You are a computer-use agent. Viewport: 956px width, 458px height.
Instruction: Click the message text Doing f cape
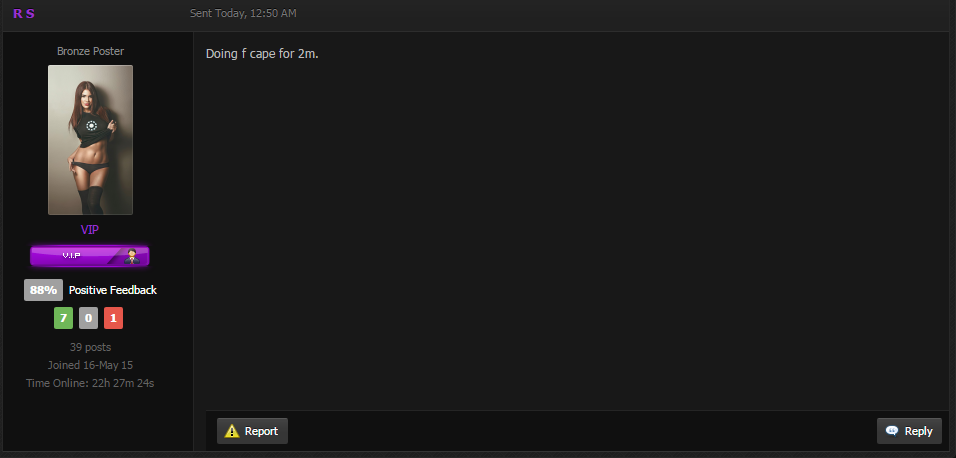(x=241, y=54)
